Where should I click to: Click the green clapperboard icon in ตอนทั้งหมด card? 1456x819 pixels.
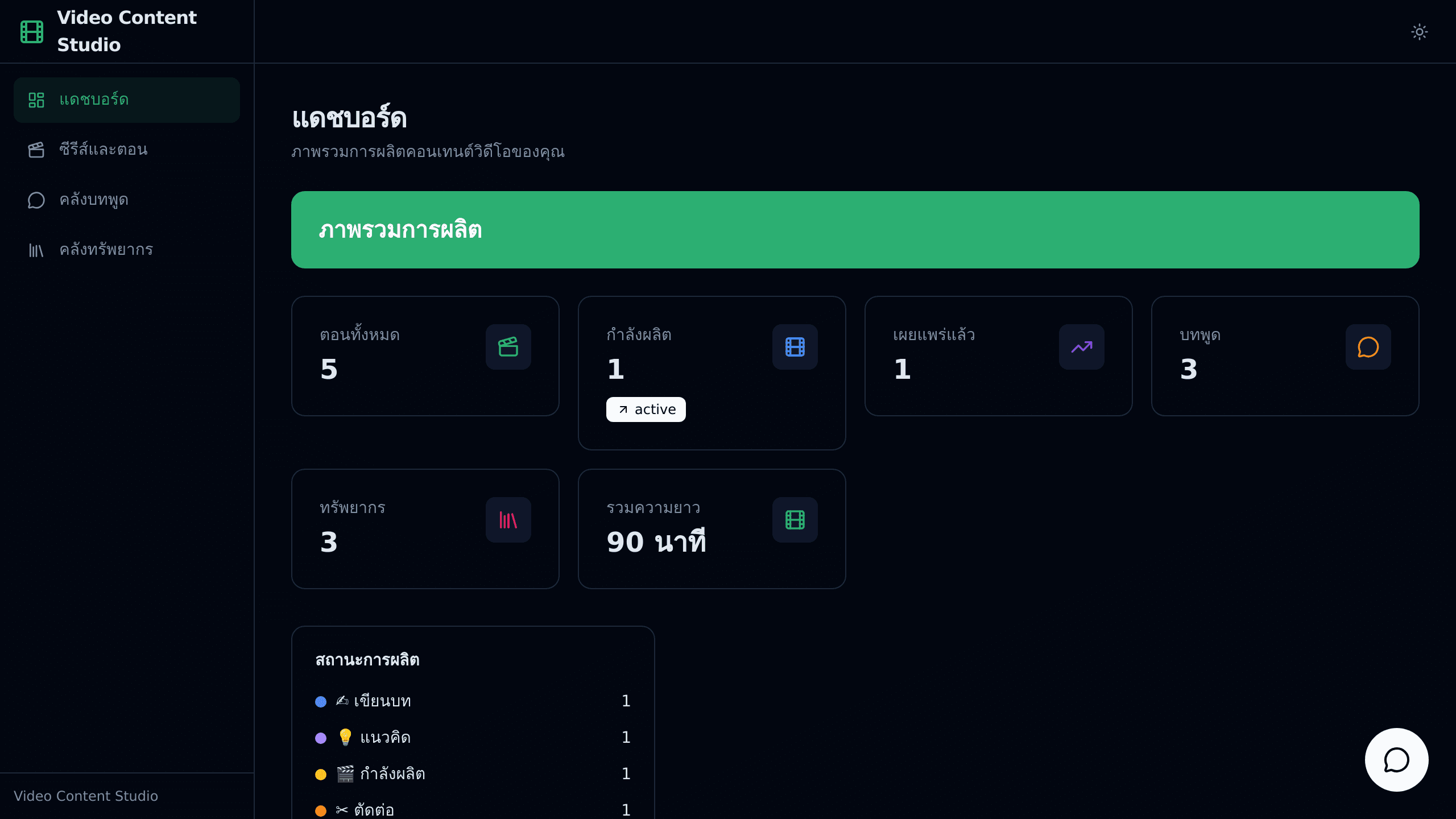pos(508,347)
